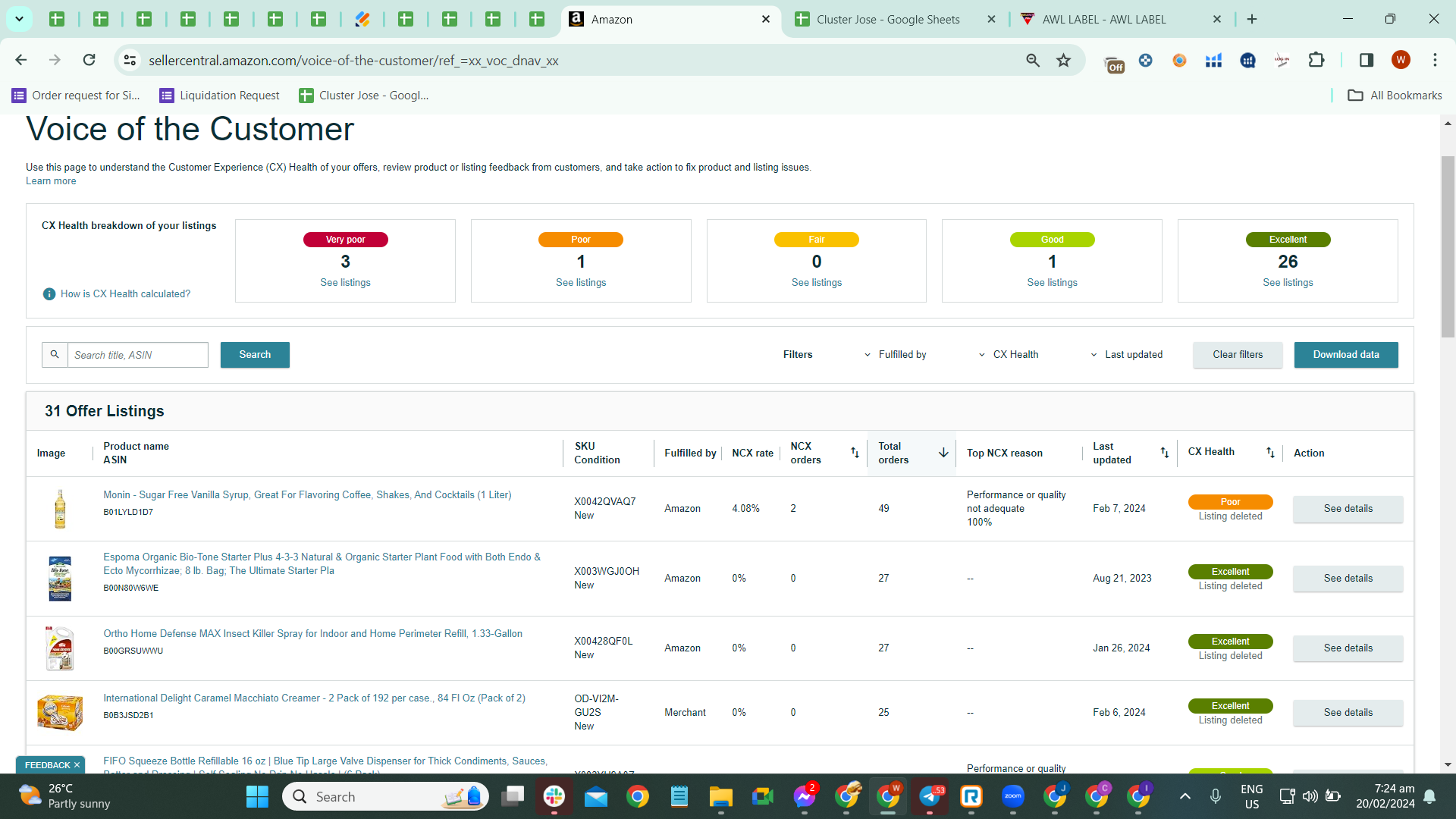Viewport: 1456px width, 819px height.
Task: Expand the Last updated filter
Action: pyautogui.click(x=1126, y=355)
